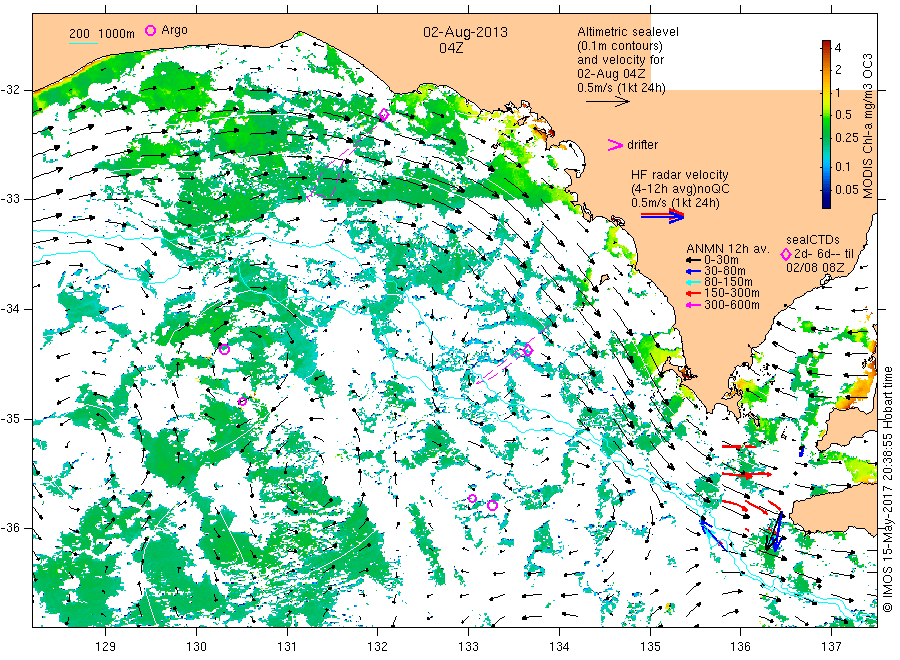900x660 pixels.
Task: Click the magenta 300-600m ANMN arrow icon
Action: click(x=693, y=305)
